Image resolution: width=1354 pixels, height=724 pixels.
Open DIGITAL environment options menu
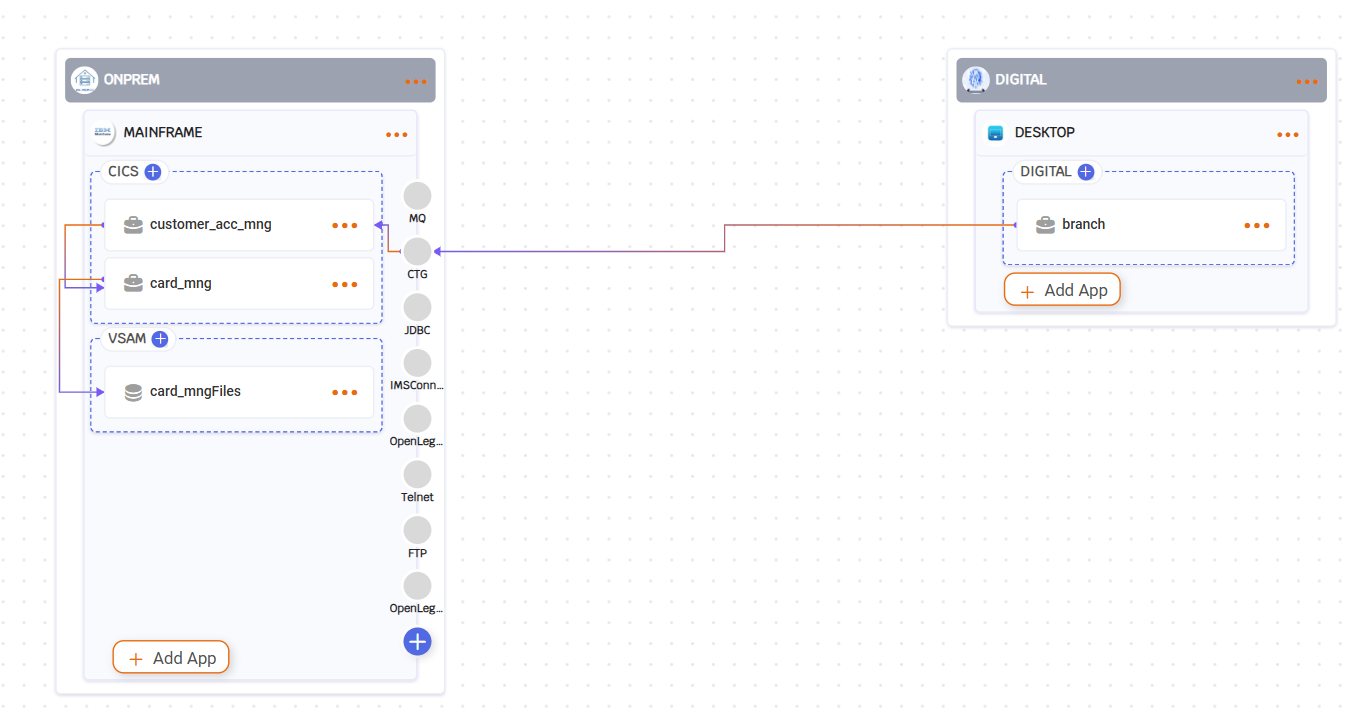point(1307,82)
